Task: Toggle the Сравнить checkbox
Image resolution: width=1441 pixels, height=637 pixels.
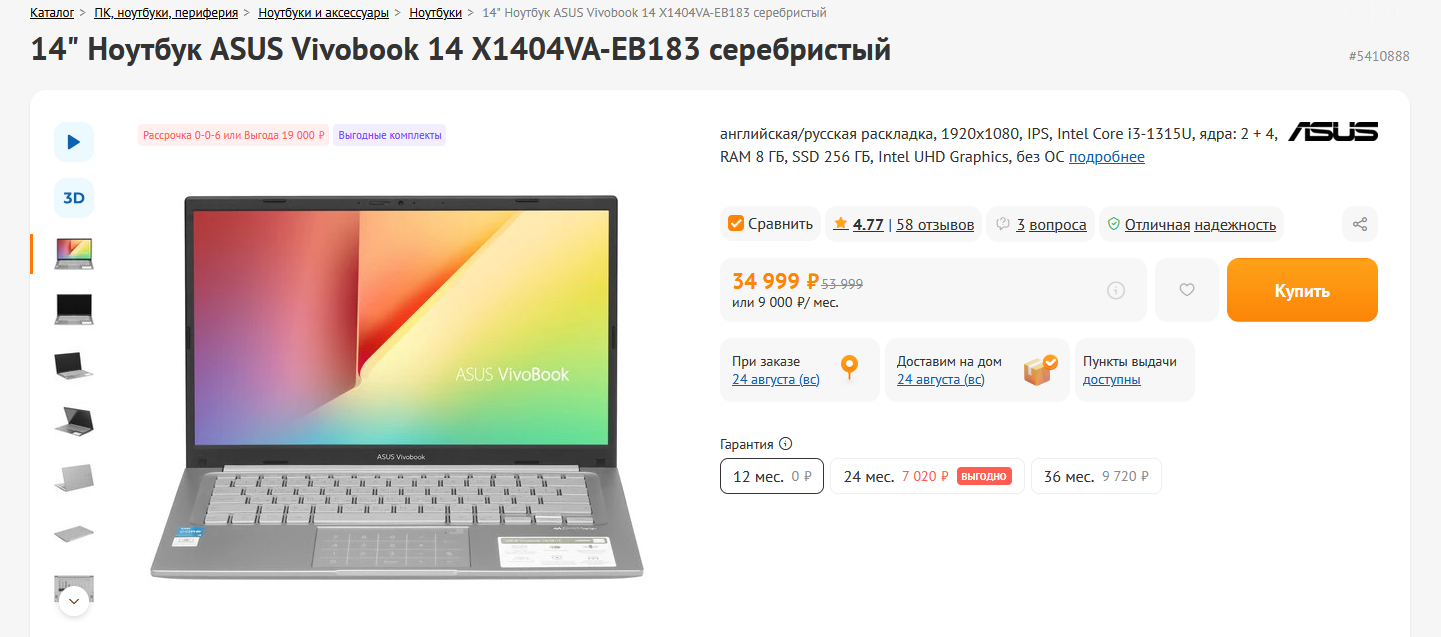Action: click(736, 224)
